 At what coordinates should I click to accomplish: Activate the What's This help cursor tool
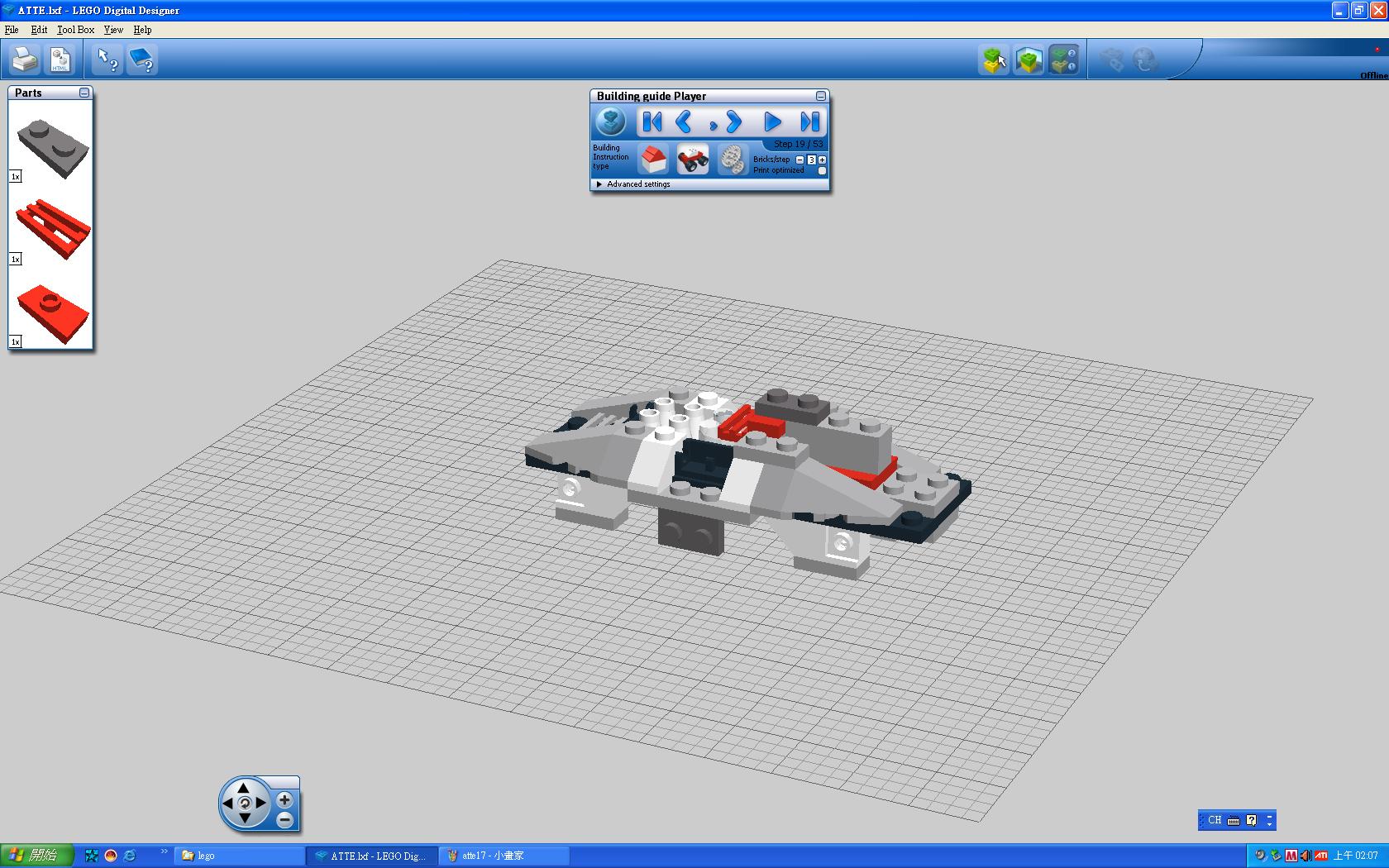[x=107, y=60]
